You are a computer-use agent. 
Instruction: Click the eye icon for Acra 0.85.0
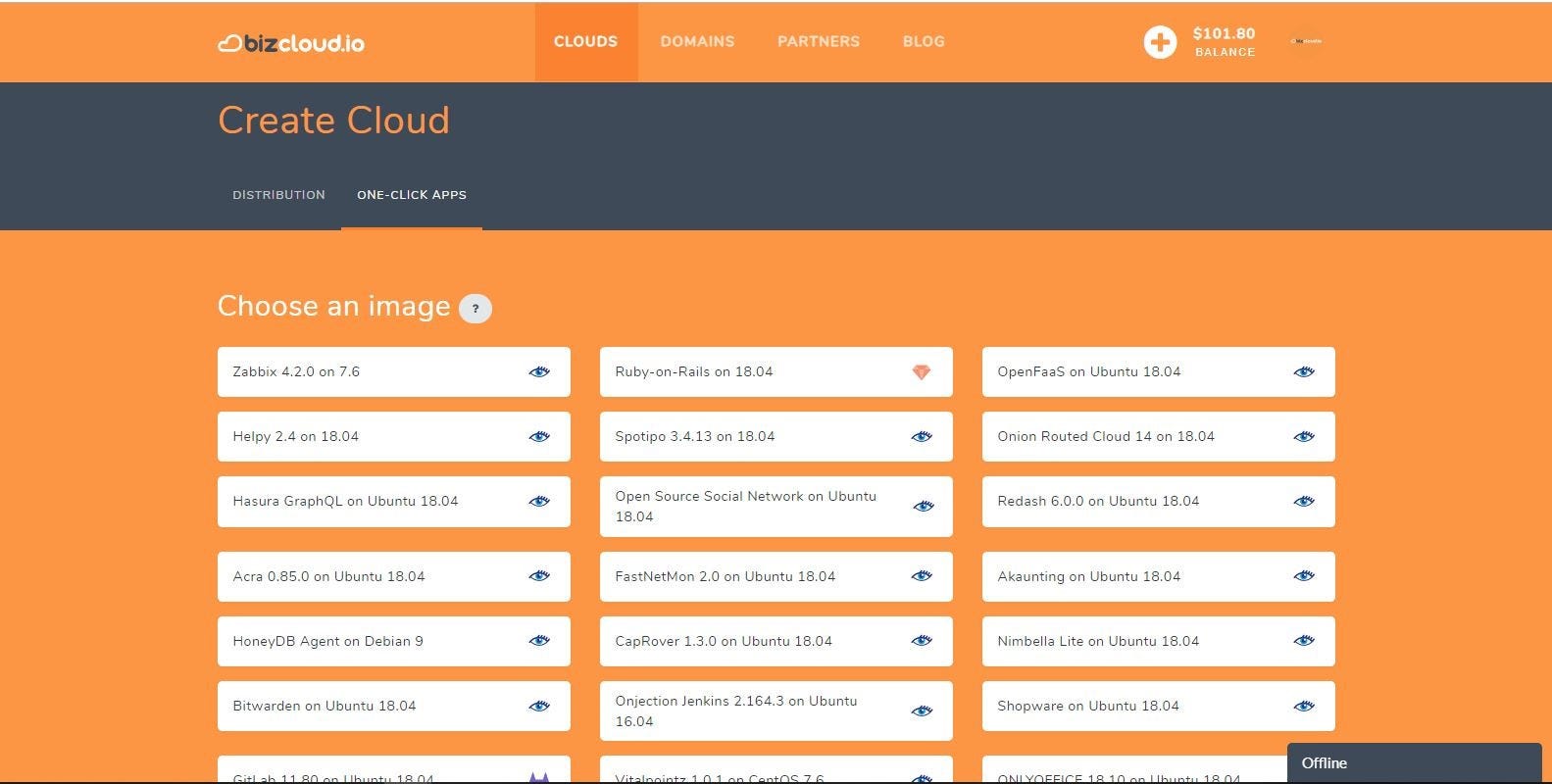click(x=539, y=576)
